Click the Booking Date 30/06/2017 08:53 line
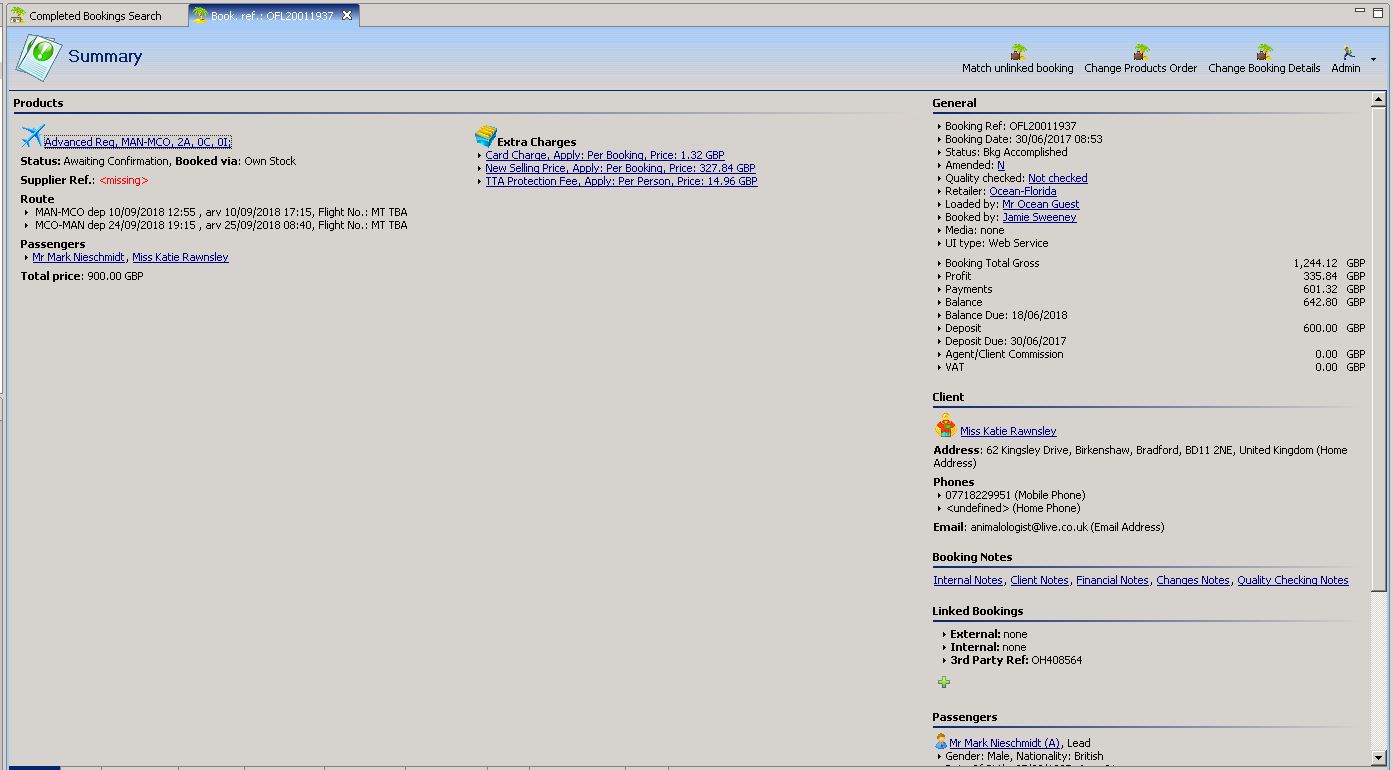Viewport: 1393px width, 770px height. pyautogui.click(x=1023, y=140)
